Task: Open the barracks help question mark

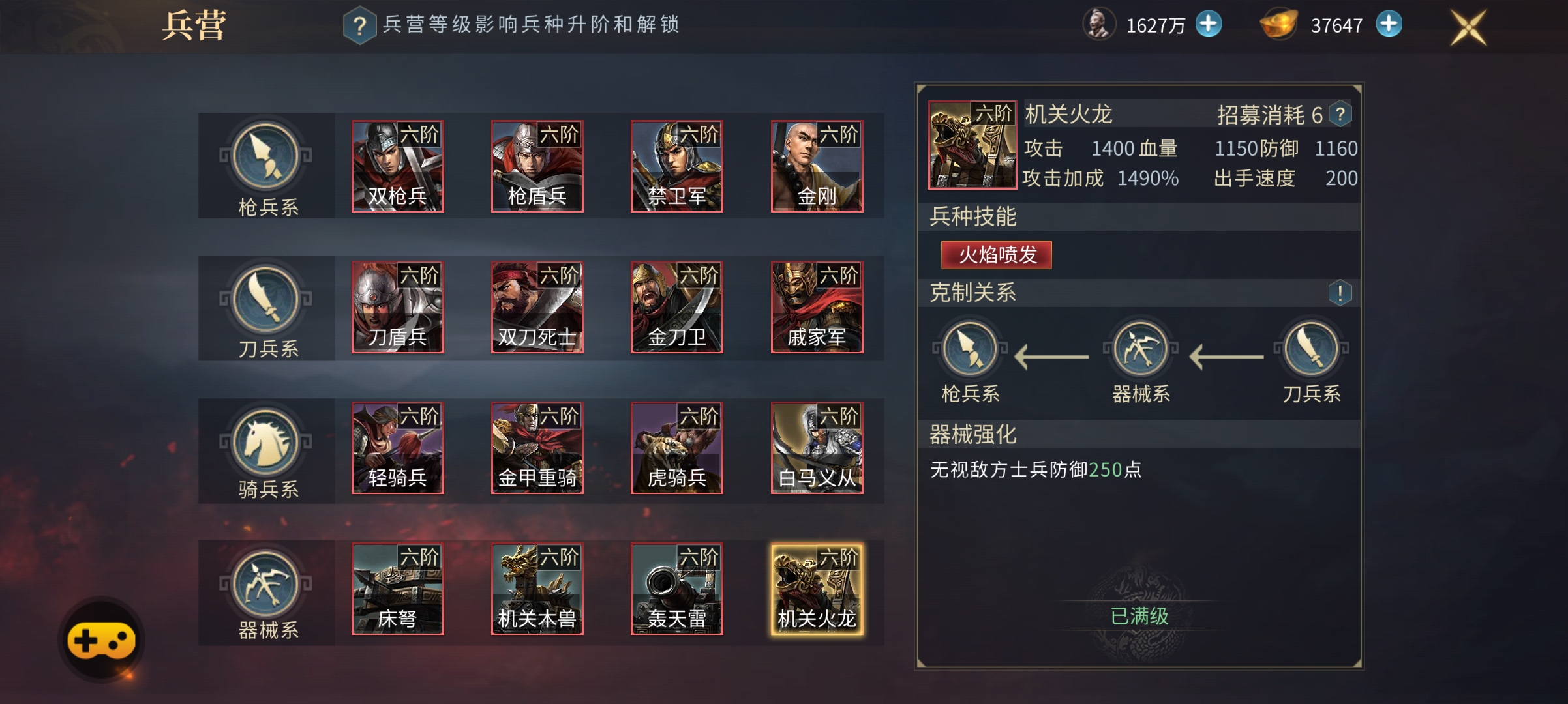Action: [359, 26]
